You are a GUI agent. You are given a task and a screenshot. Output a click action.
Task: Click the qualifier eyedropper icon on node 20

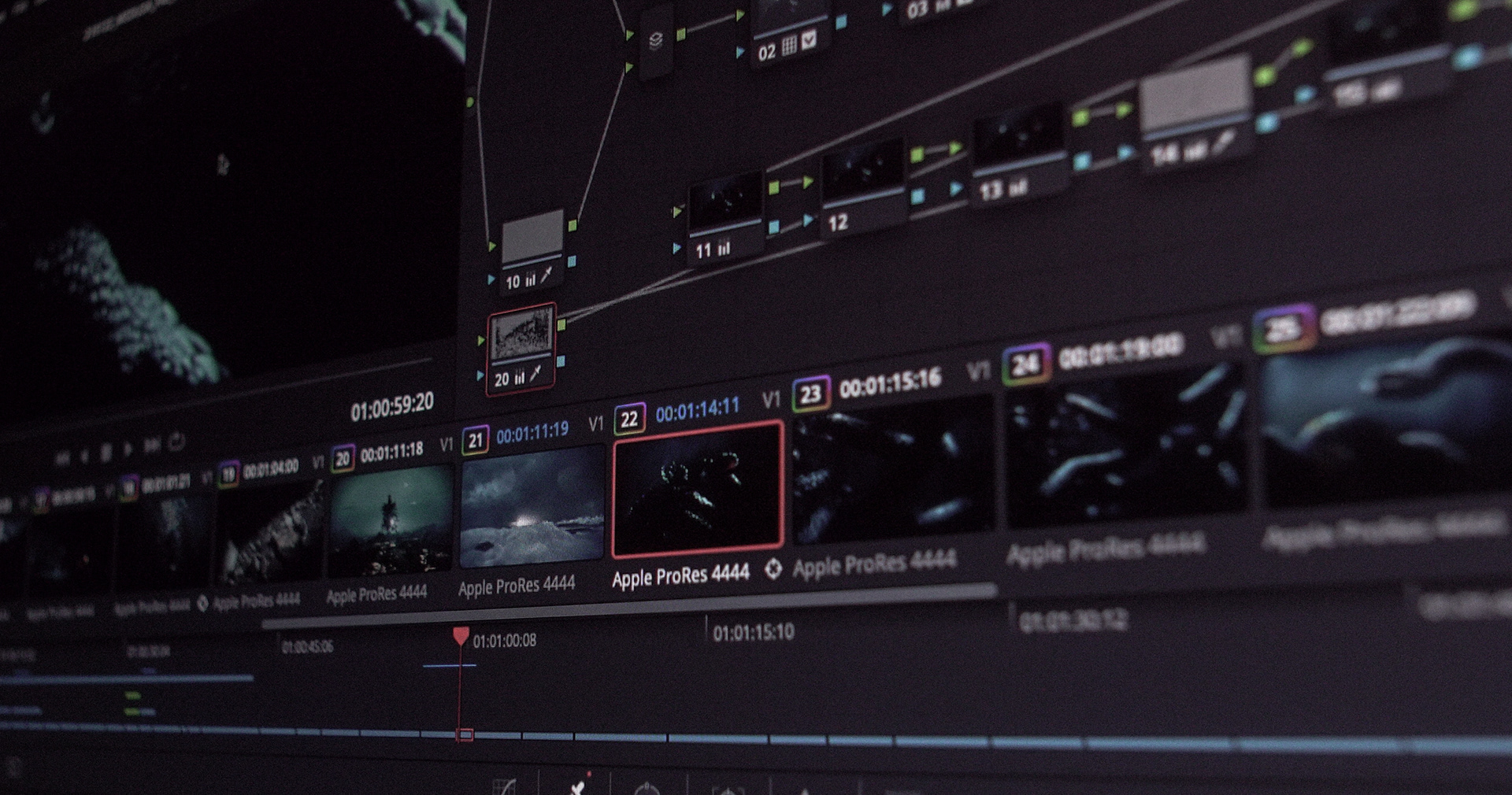coord(537,374)
